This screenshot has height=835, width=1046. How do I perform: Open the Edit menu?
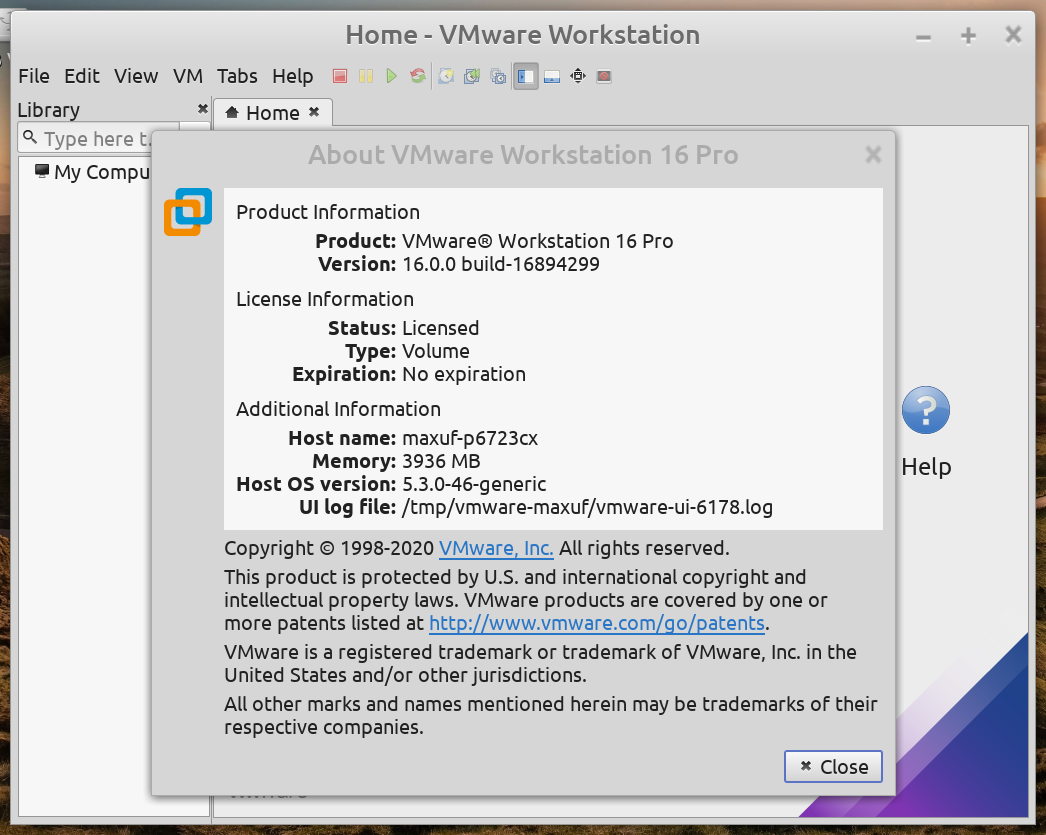pyautogui.click(x=82, y=76)
